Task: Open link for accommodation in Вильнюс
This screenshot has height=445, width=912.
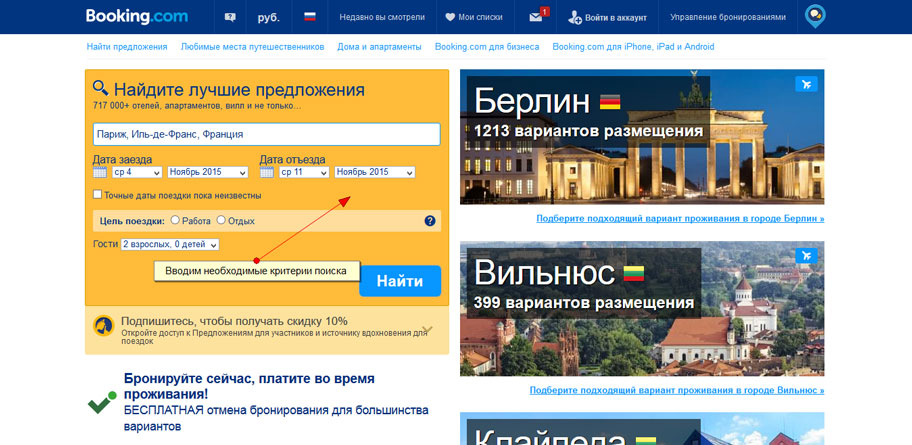Action: click(676, 390)
